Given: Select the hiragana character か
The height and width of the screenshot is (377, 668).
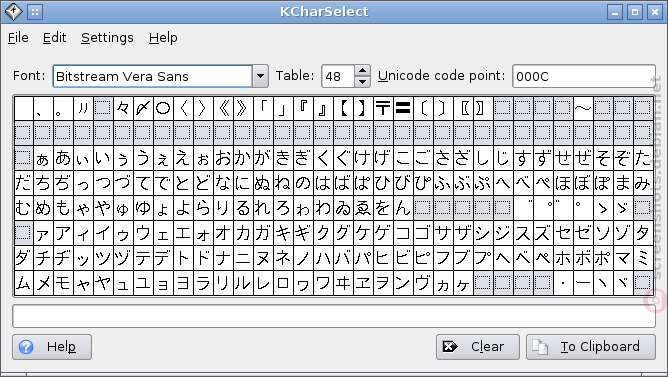Looking at the screenshot, I should [x=243, y=158].
